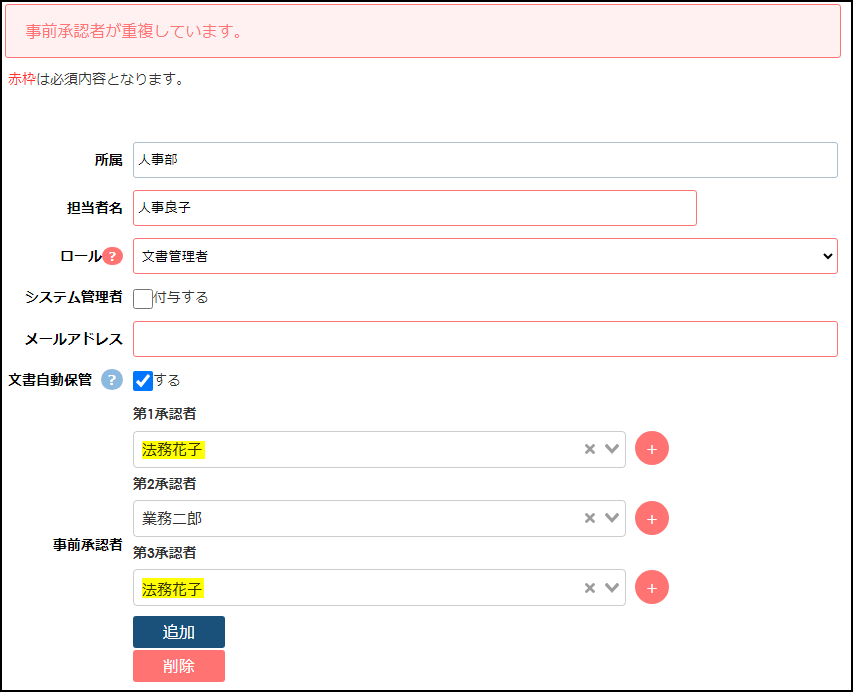Click the plus icon for 第1承認者
Image resolution: width=853 pixels, height=692 pixels.
point(651,449)
